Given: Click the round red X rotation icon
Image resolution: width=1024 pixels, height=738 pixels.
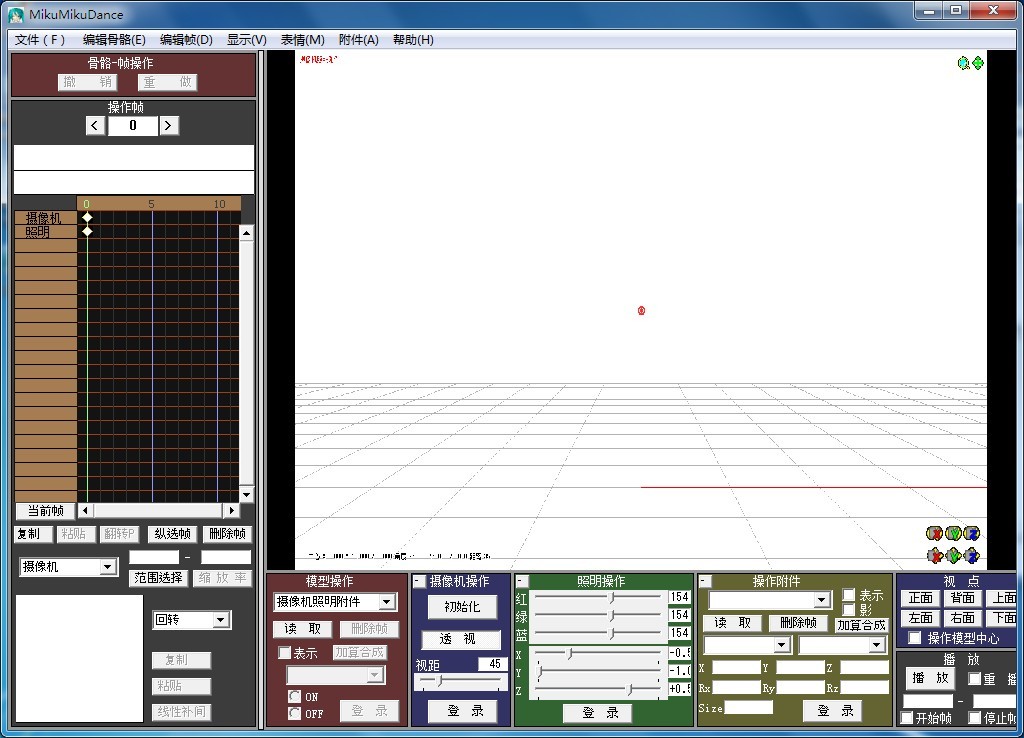Looking at the screenshot, I should pos(935,534).
